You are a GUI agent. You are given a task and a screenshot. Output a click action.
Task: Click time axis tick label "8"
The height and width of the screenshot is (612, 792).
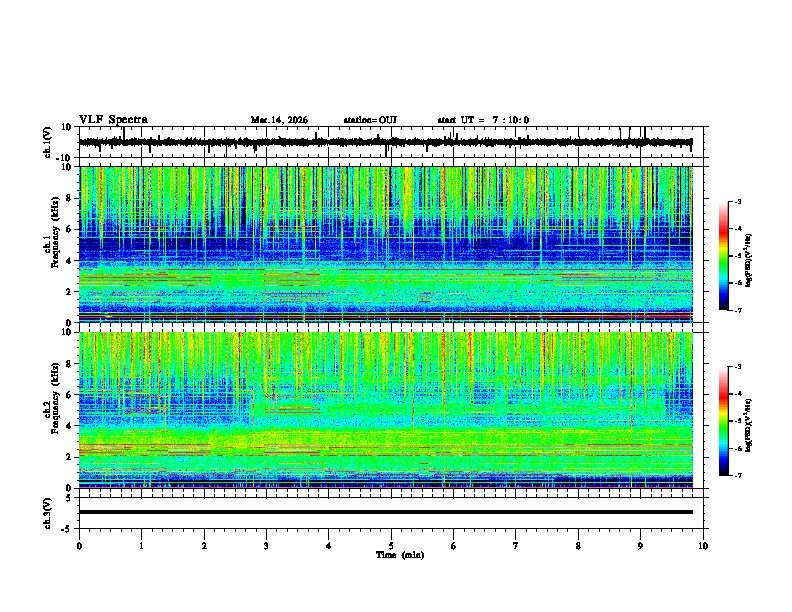(578, 546)
